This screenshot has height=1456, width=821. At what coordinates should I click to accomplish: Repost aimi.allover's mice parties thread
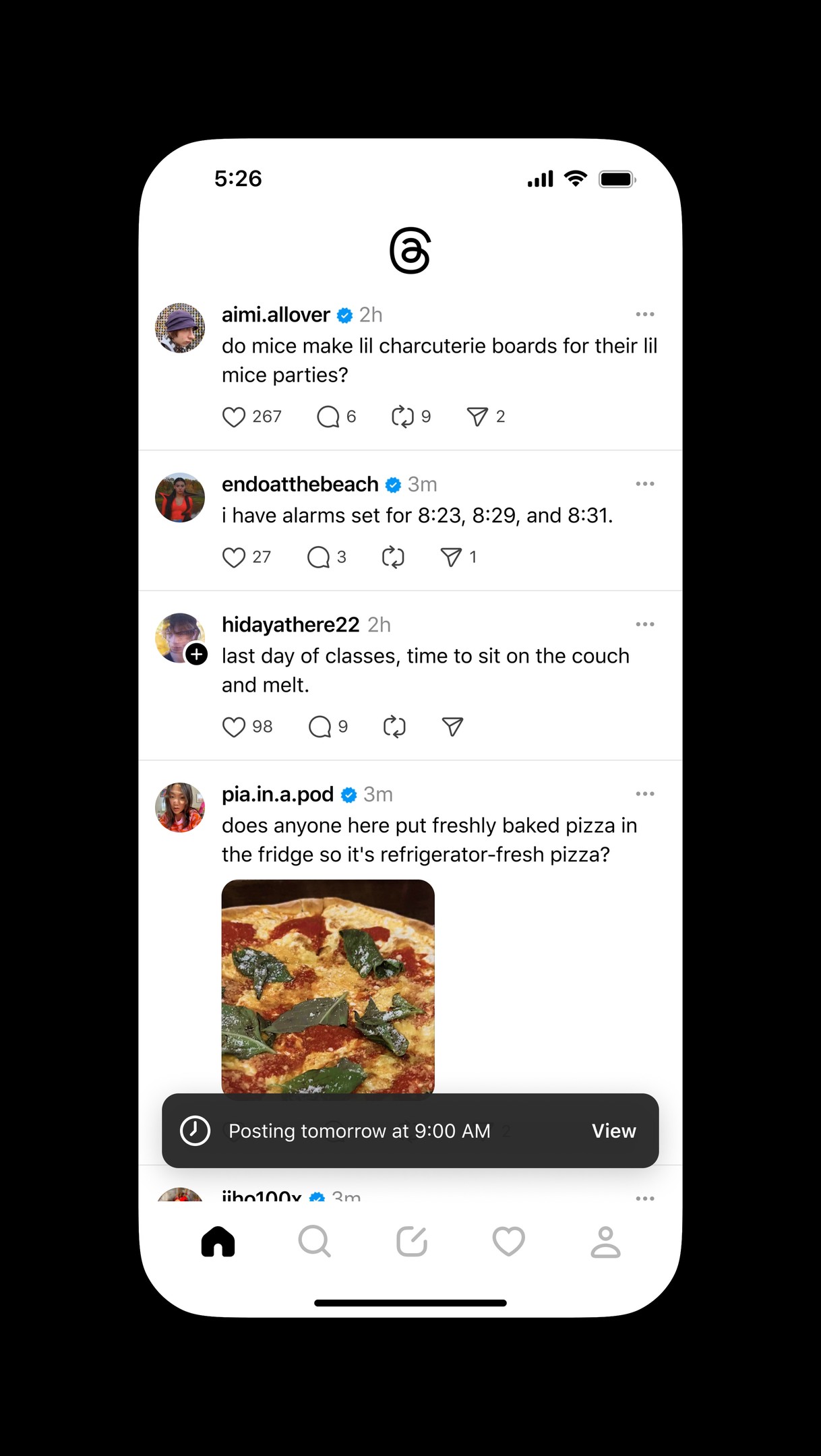pyautogui.click(x=402, y=417)
